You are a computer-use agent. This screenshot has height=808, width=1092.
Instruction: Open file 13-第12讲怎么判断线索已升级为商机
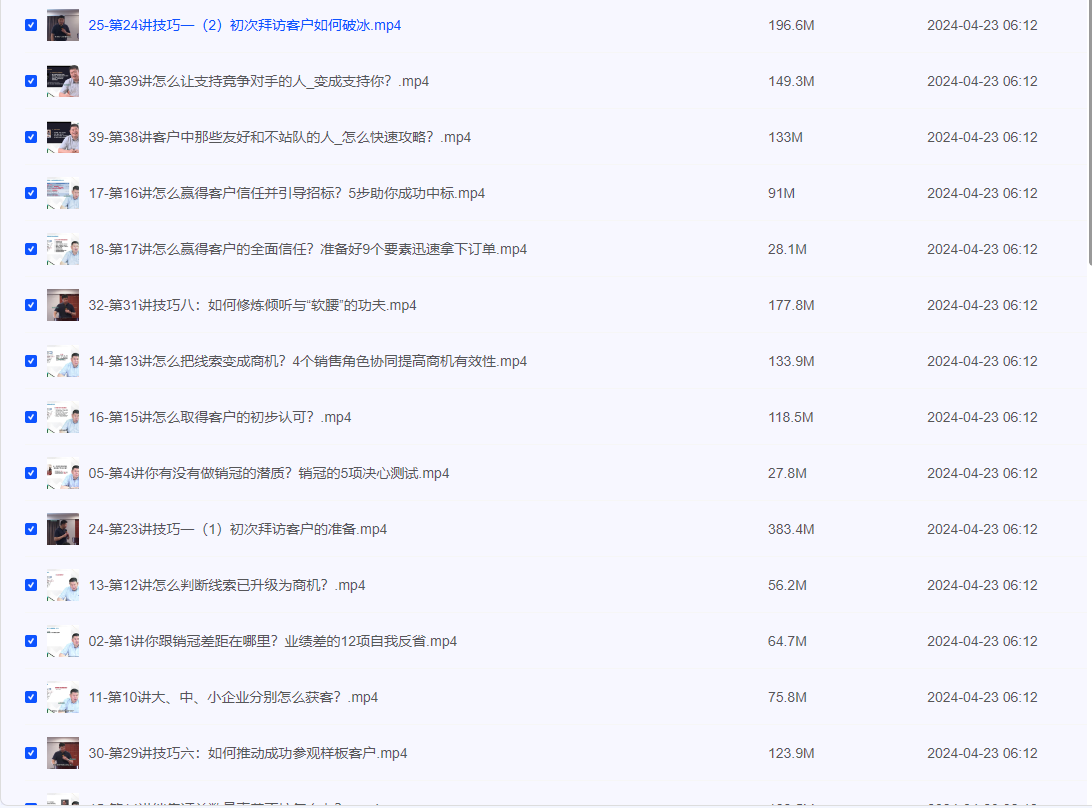[x=227, y=585]
